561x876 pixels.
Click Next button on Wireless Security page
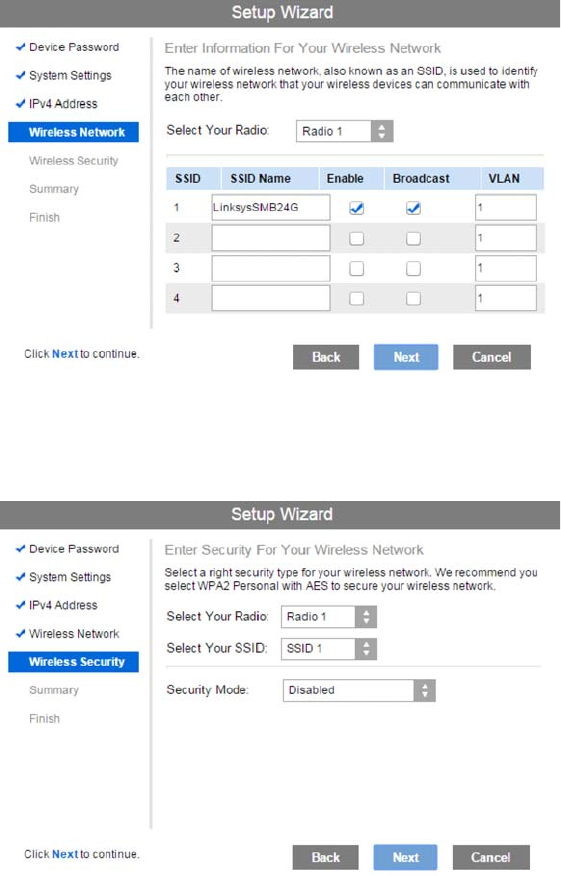point(406,858)
